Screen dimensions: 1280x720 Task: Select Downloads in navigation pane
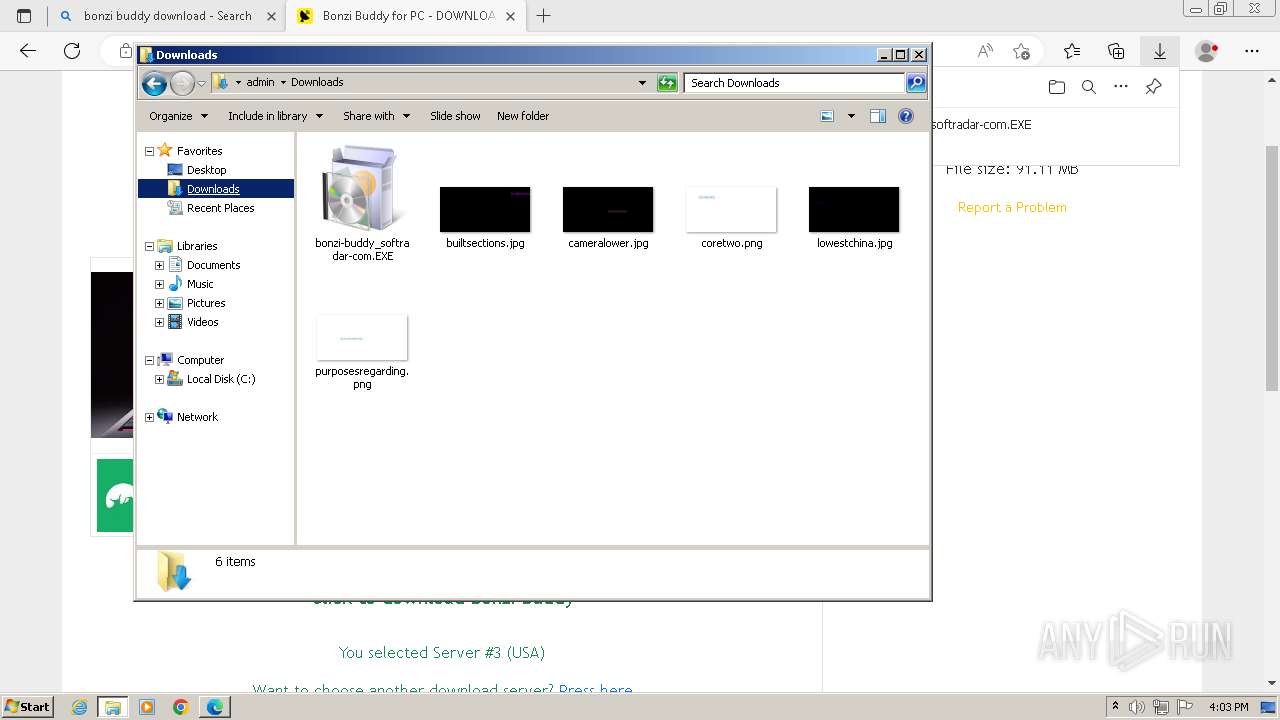213,189
